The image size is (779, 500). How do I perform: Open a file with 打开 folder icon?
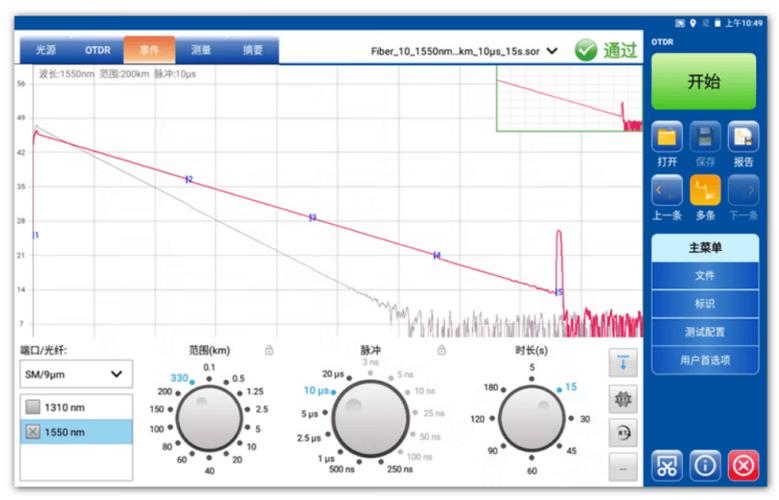pos(667,137)
